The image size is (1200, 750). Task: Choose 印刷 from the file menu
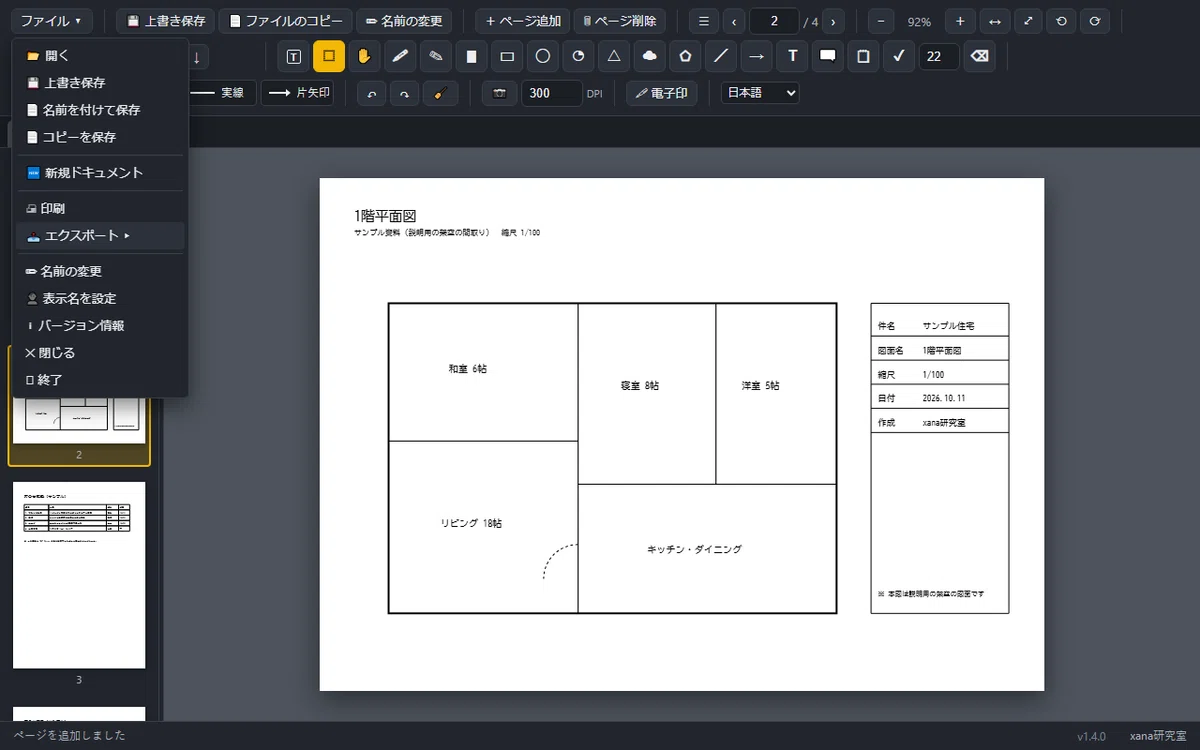(x=100, y=209)
